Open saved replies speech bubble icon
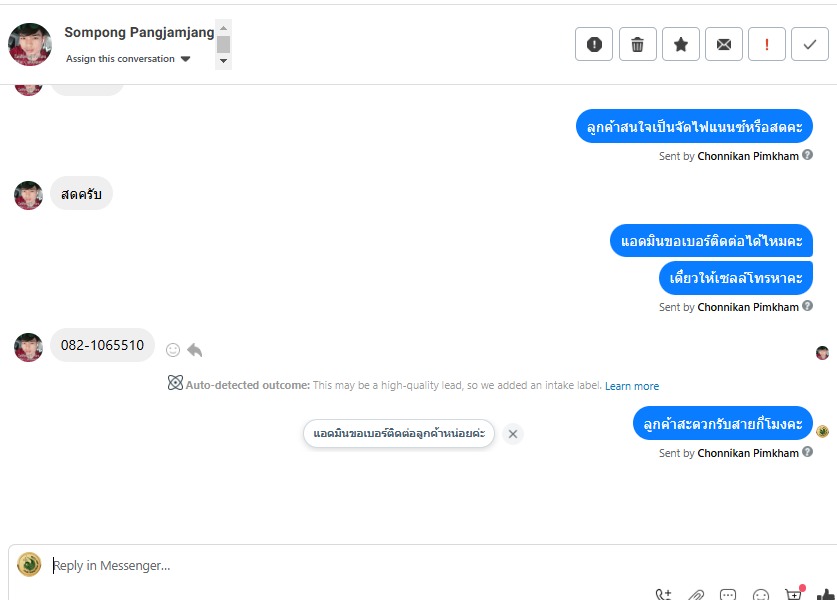This screenshot has height=600, width=837. pyautogui.click(x=728, y=594)
